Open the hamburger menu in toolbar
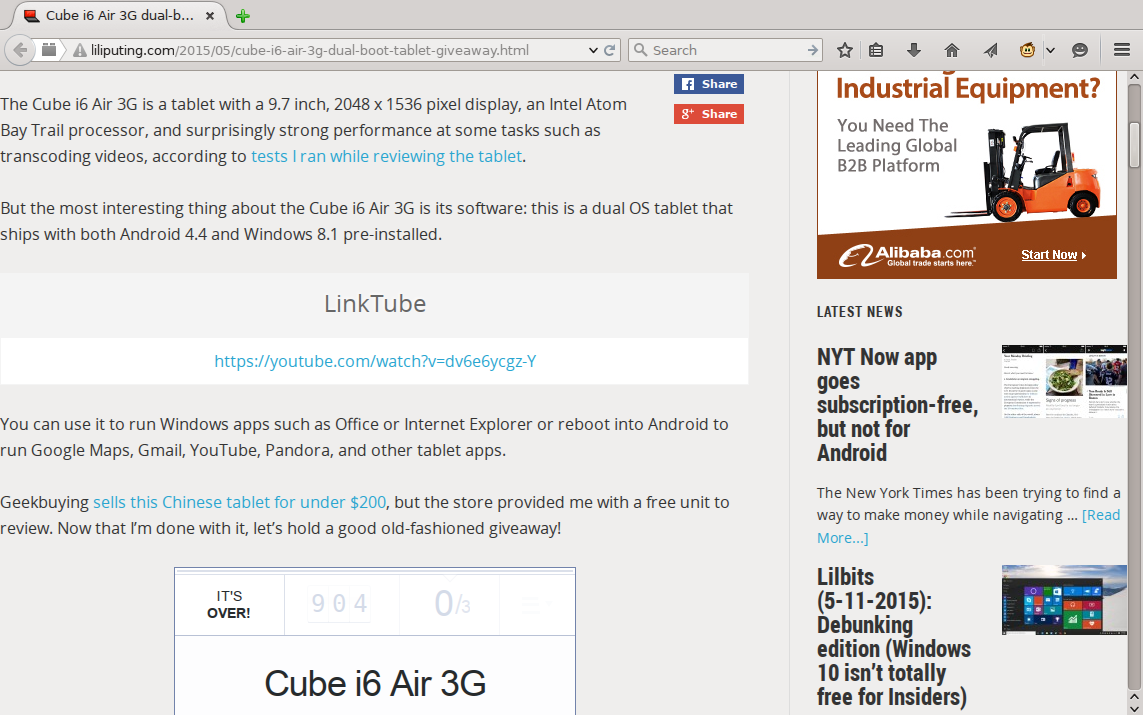Screen dimensions: 1143x715 click(1122, 50)
